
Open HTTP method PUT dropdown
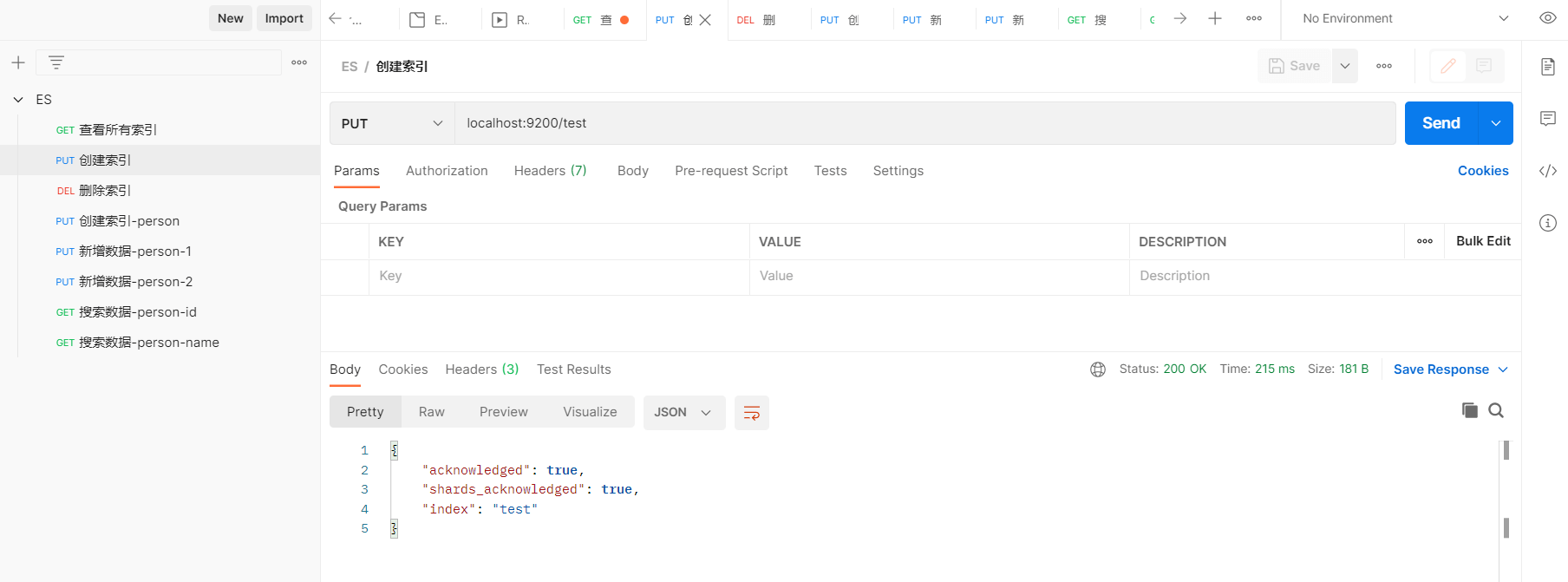click(392, 123)
